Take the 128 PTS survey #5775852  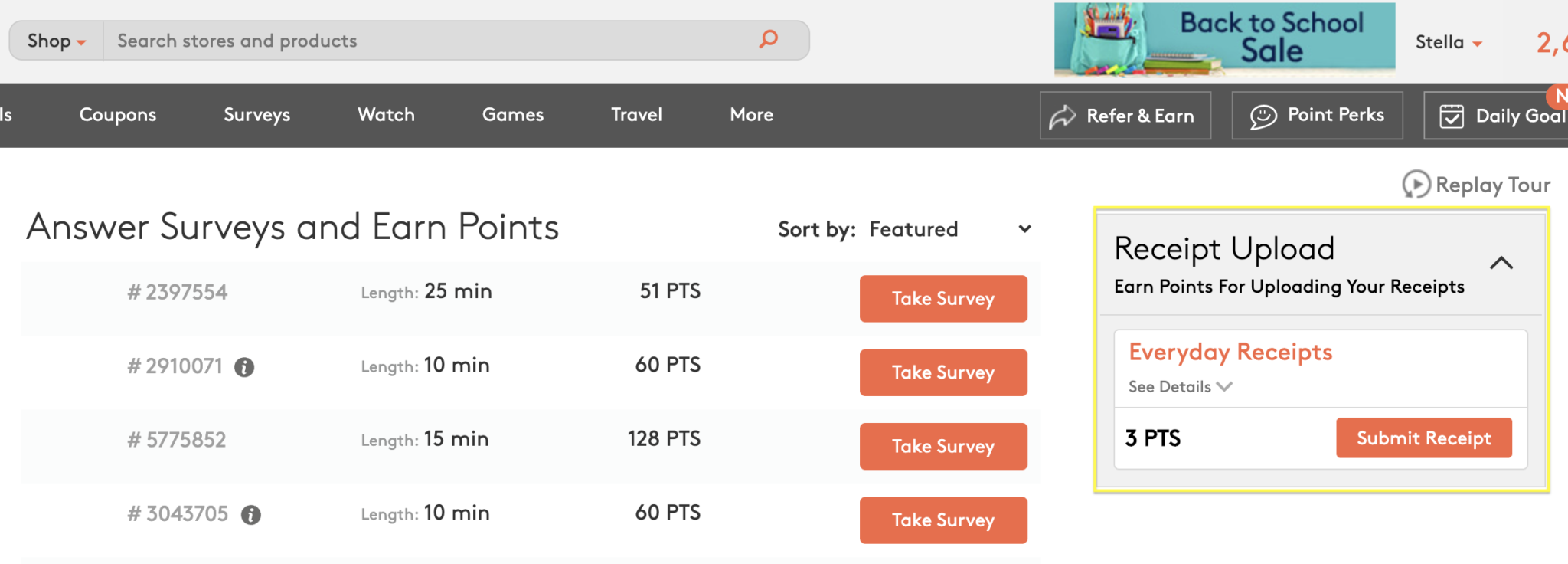click(942, 446)
